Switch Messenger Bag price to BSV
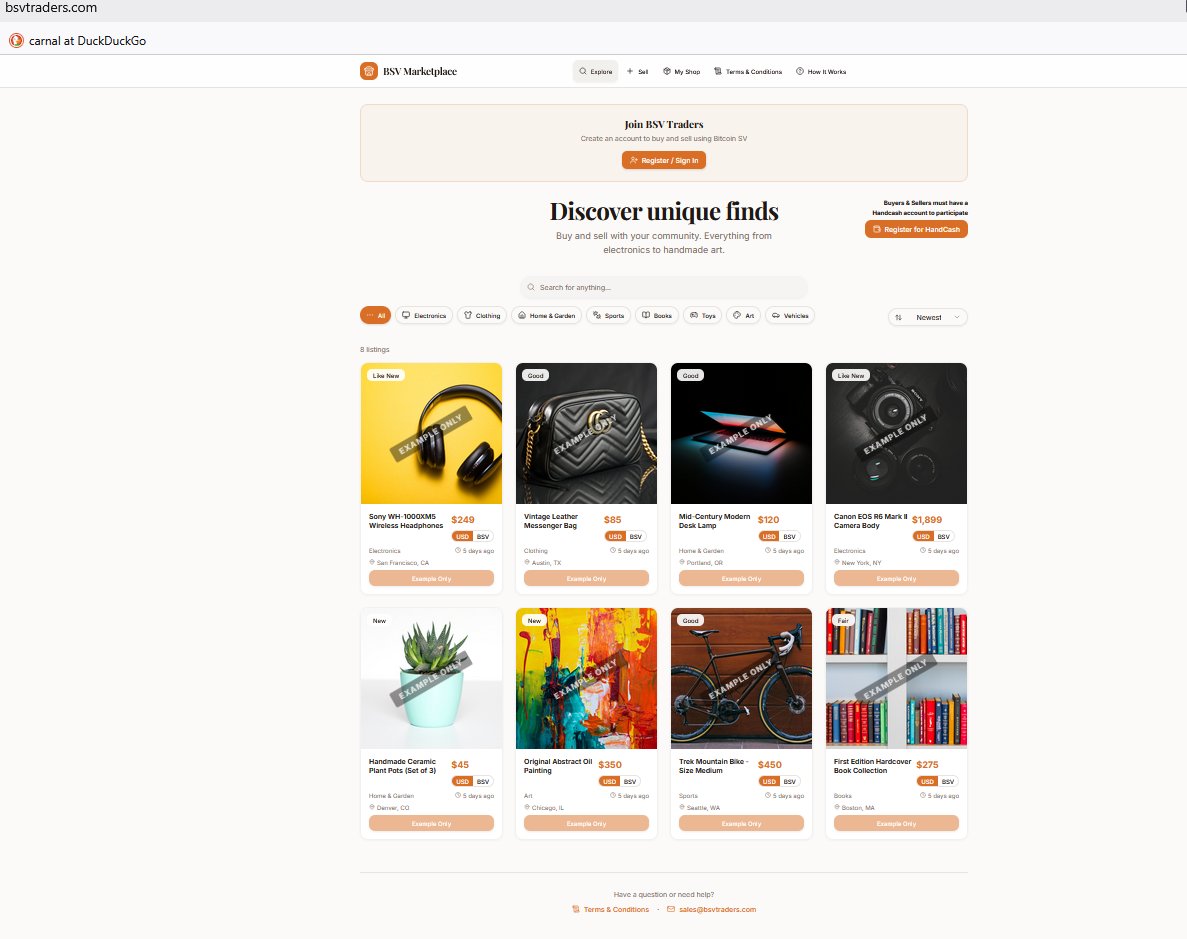The image size is (1187, 939). 636,536
